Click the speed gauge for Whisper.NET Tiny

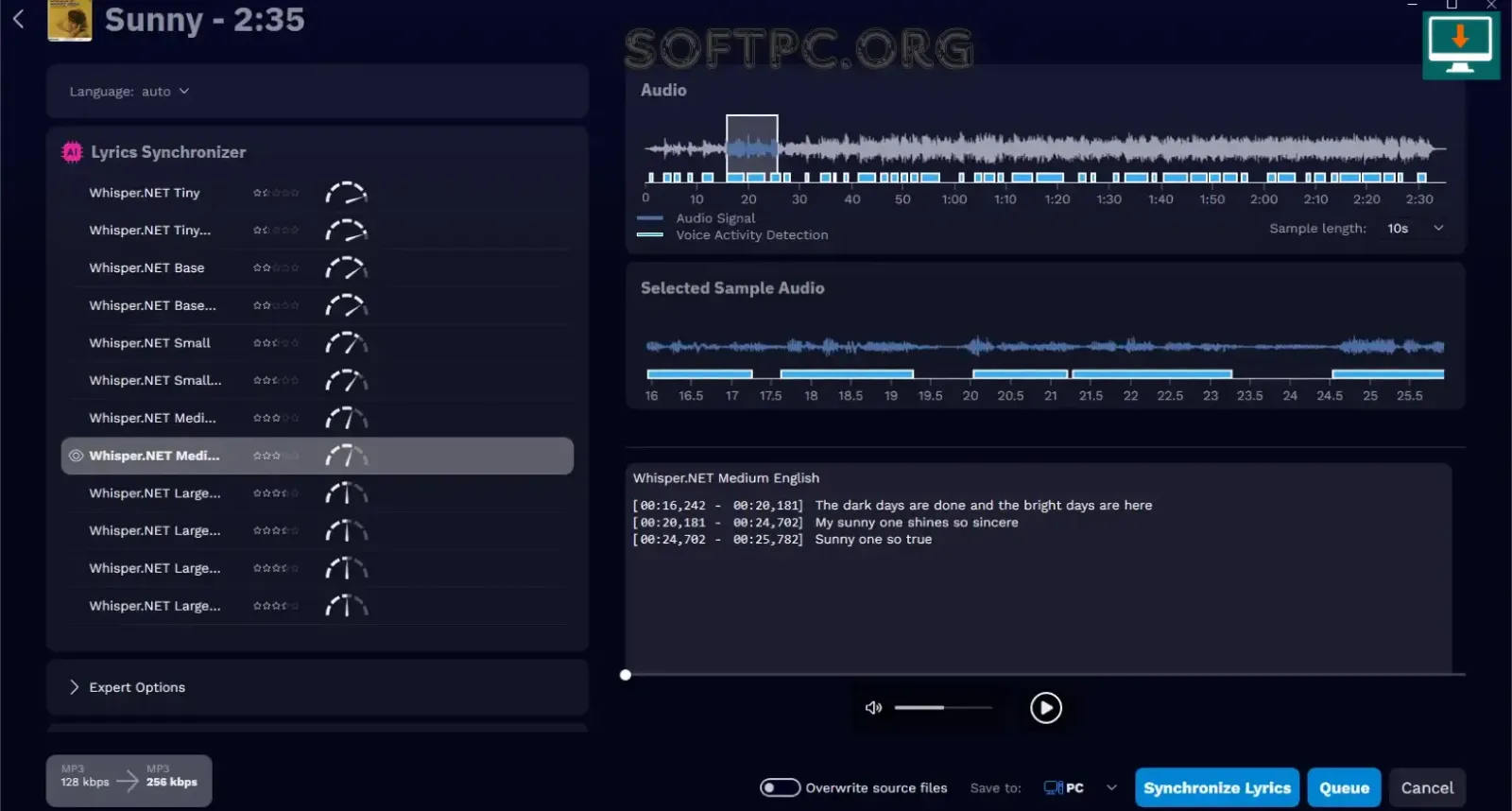pyautogui.click(x=347, y=193)
